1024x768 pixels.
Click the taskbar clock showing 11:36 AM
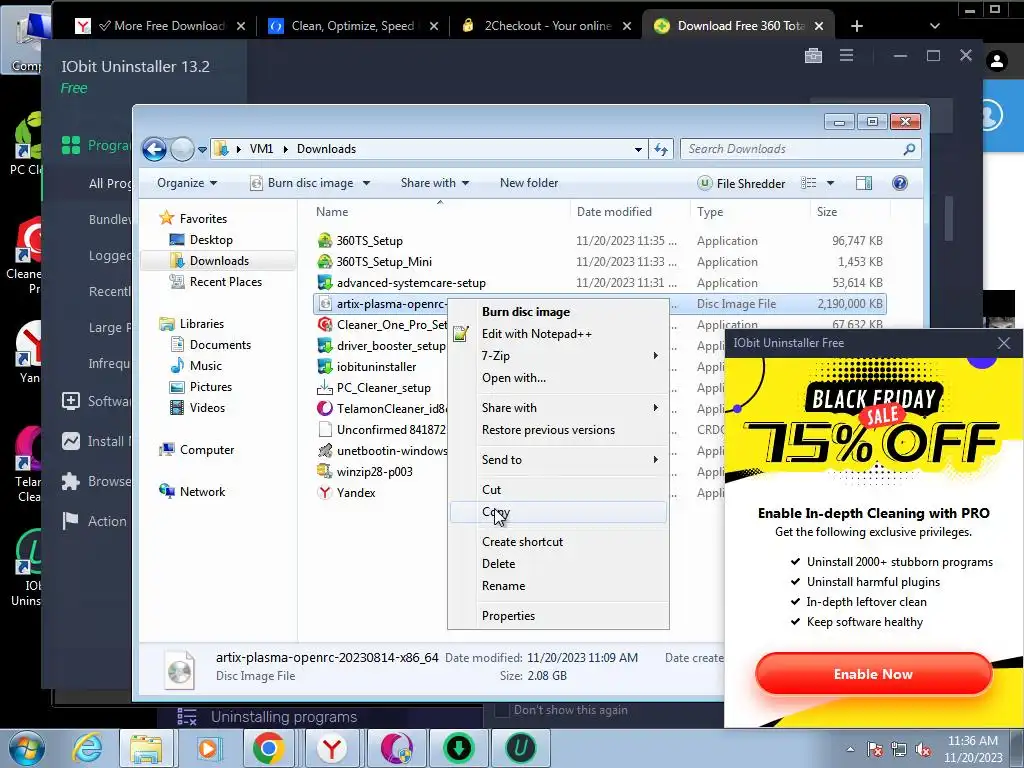(x=972, y=749)
